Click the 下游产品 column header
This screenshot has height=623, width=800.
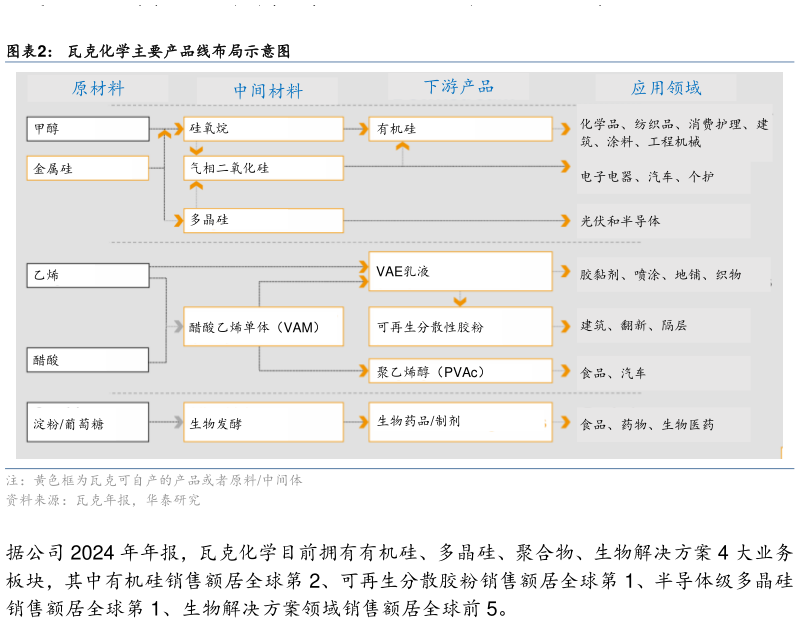pos(459,87)
